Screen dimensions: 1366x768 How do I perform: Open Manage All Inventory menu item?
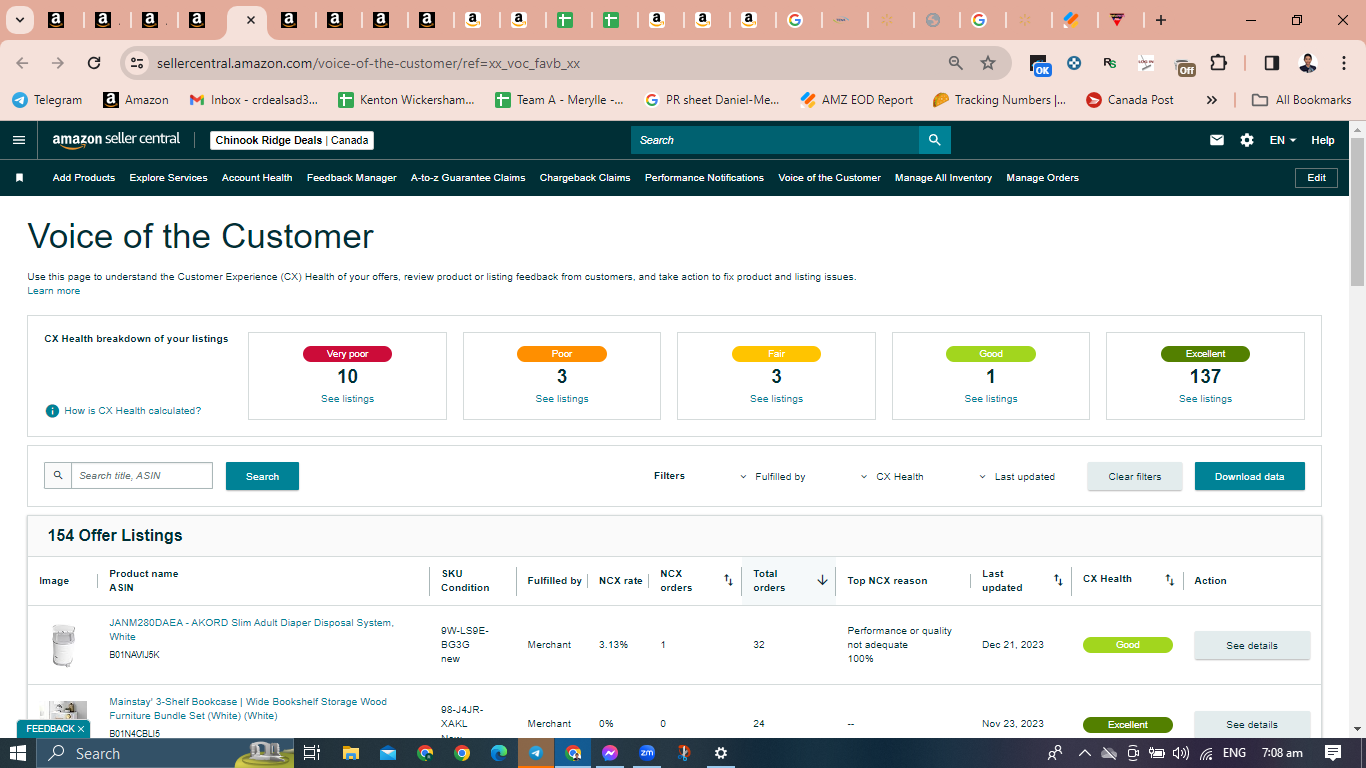(x=943, y=178)
